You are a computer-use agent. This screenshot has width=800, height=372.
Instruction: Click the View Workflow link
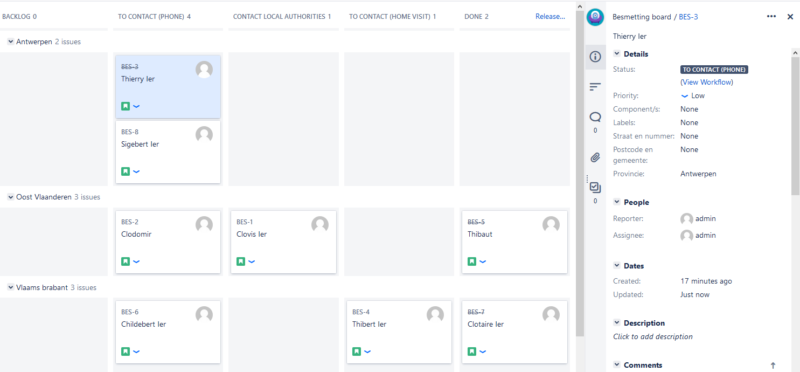707,82
